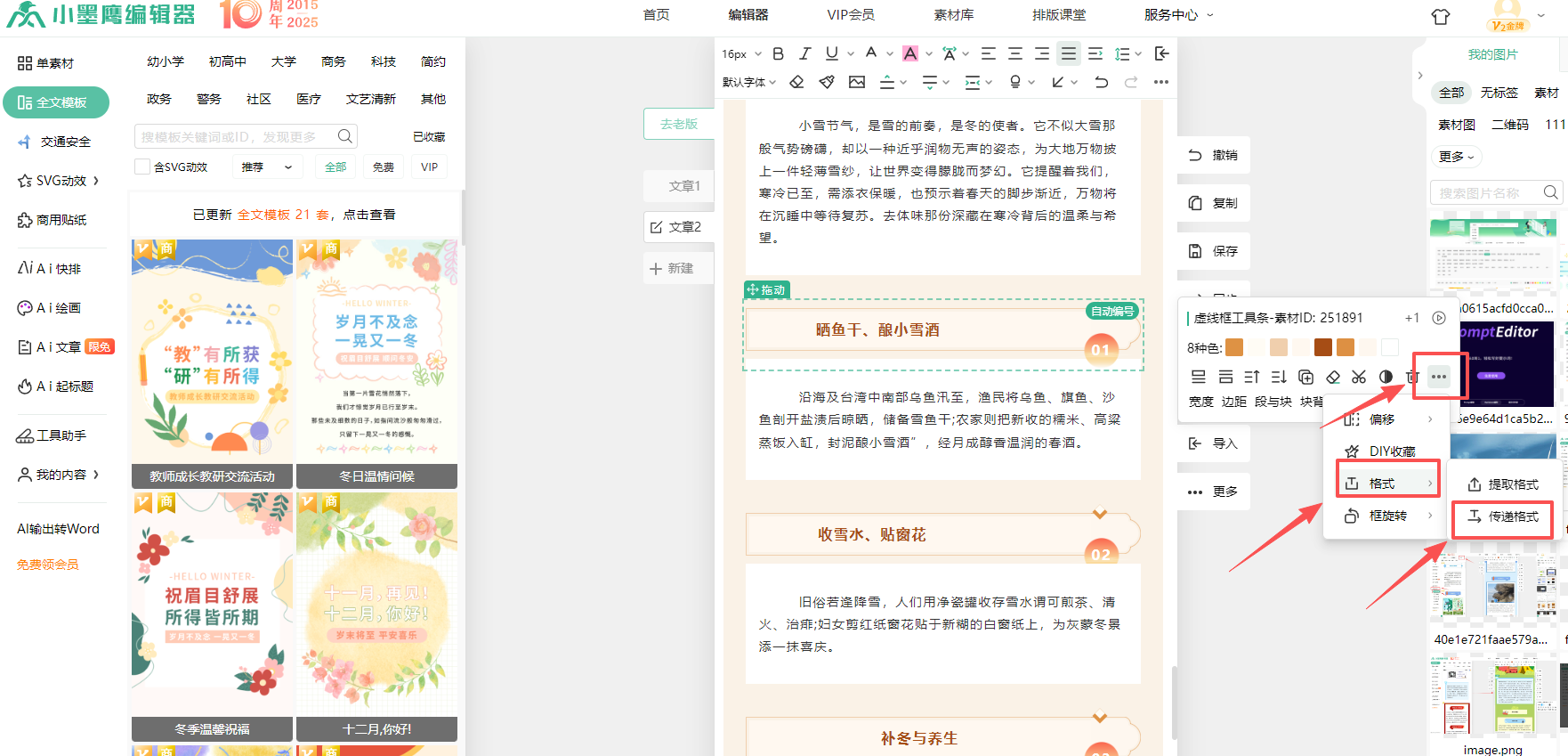Undo using the curved arrow toolbar icon
1568x756 pixels.
(x=1102, y=82)
